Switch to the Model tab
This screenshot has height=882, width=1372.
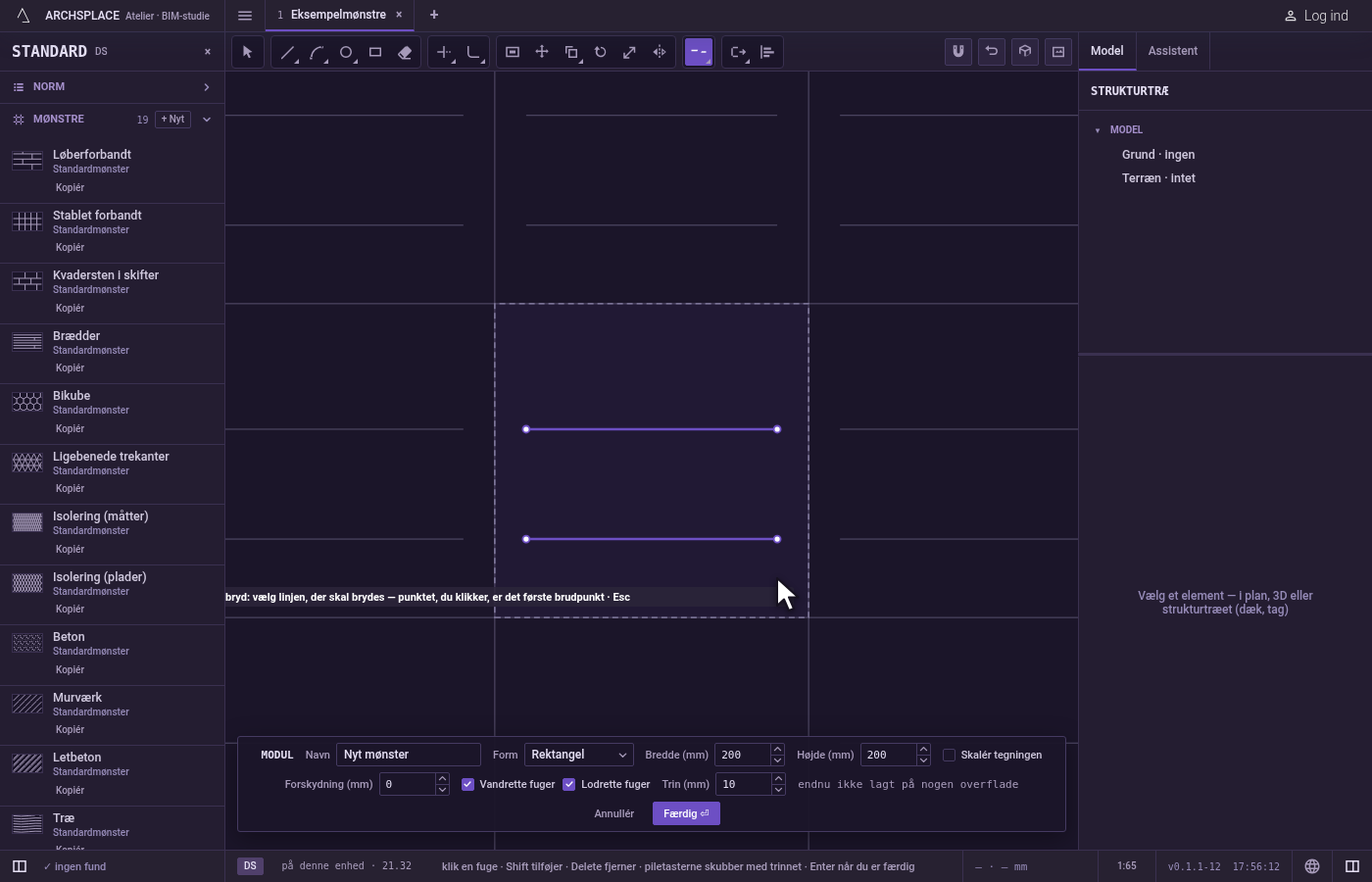click(1107, 51)
